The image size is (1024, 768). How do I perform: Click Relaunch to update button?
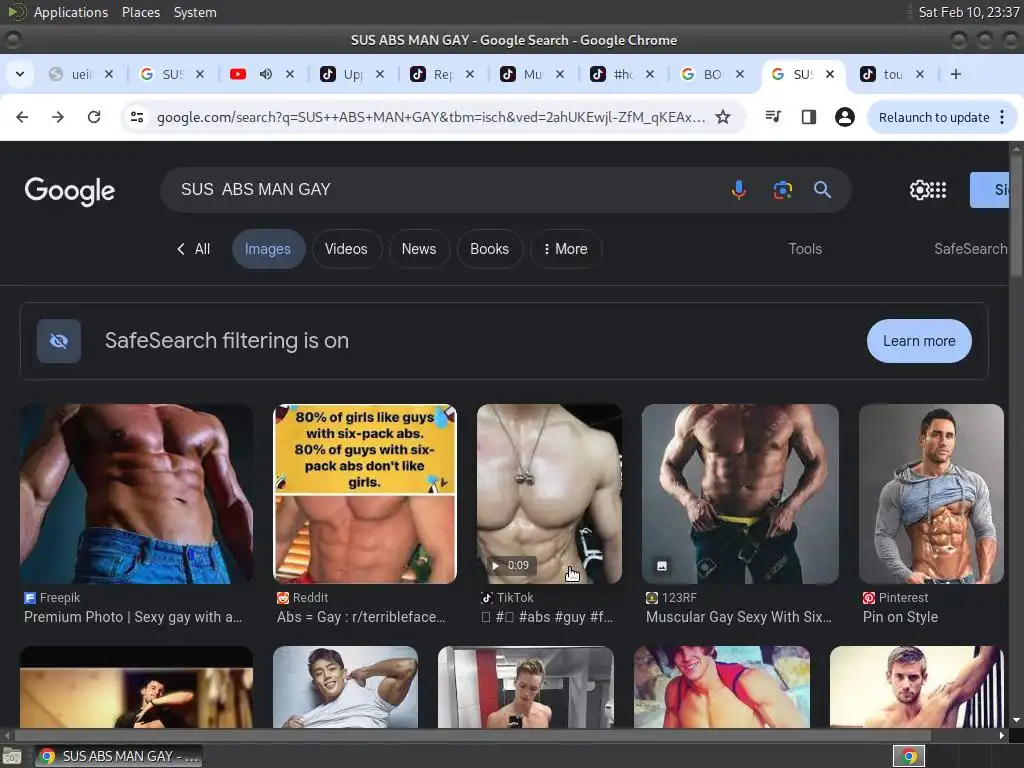coord(933,117)
